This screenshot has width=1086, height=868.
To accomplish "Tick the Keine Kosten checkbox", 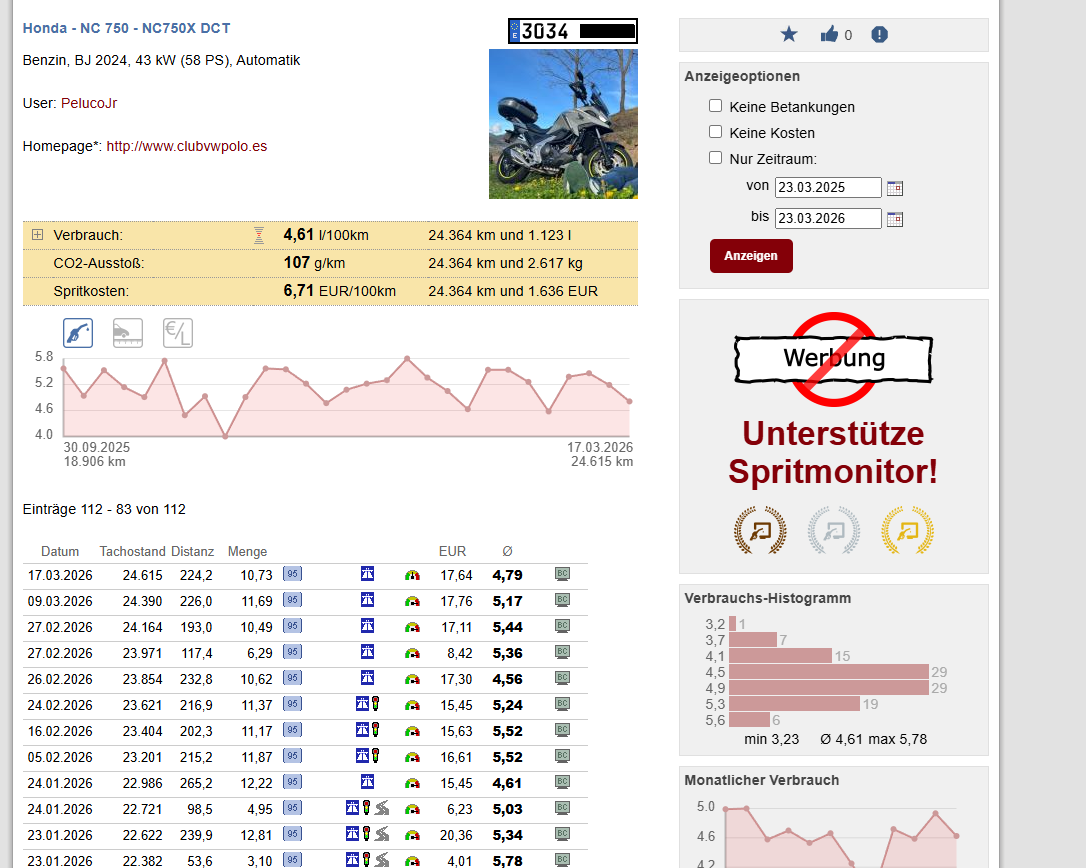I will (x=715, y=132).
